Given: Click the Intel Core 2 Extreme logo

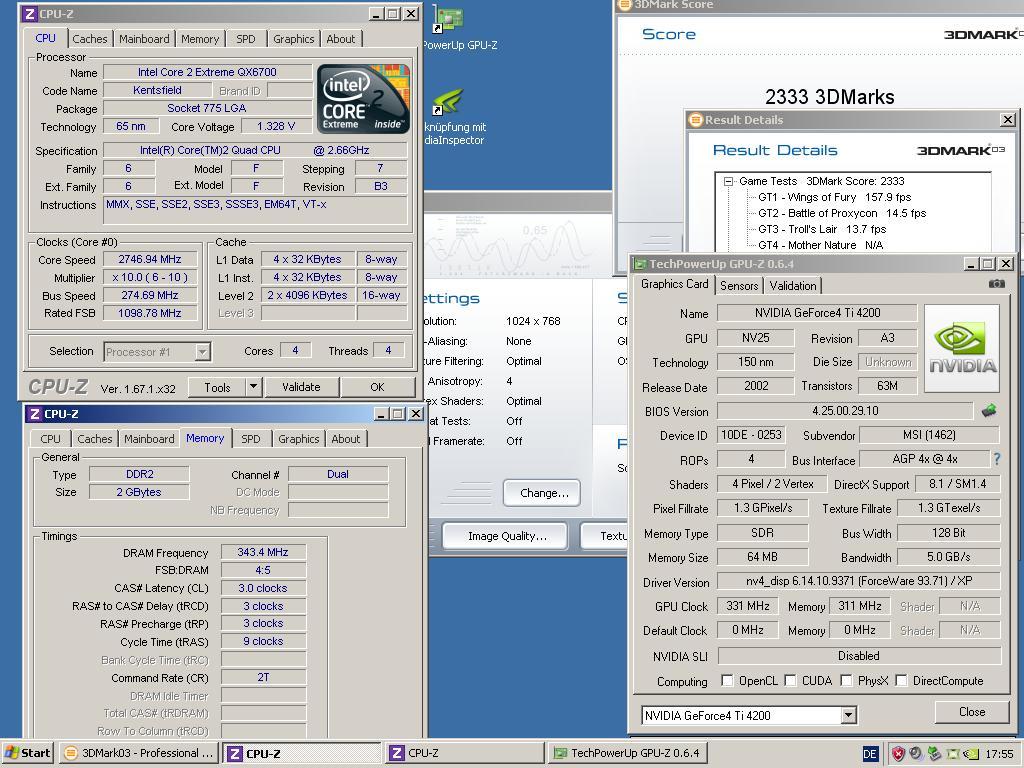Looking at the screenshot, I should tap(364, 99).
